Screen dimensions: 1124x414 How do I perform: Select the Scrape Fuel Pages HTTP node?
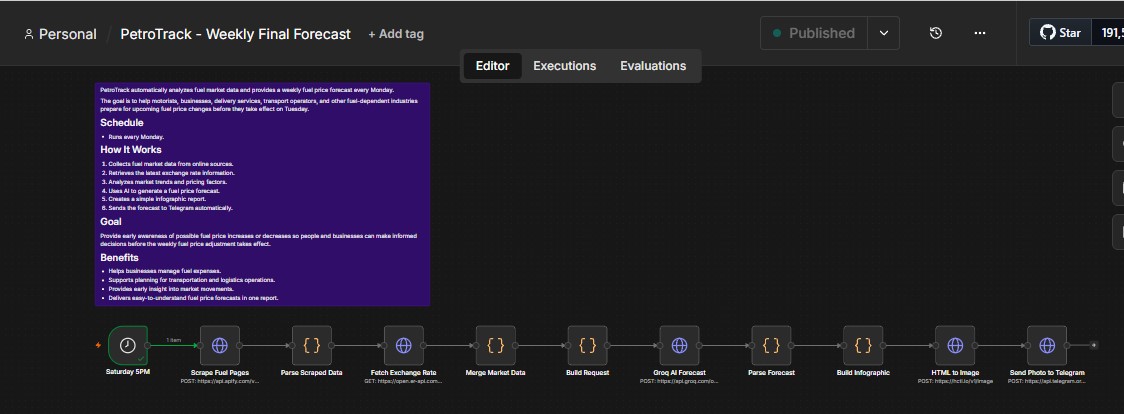coord(219,345)
